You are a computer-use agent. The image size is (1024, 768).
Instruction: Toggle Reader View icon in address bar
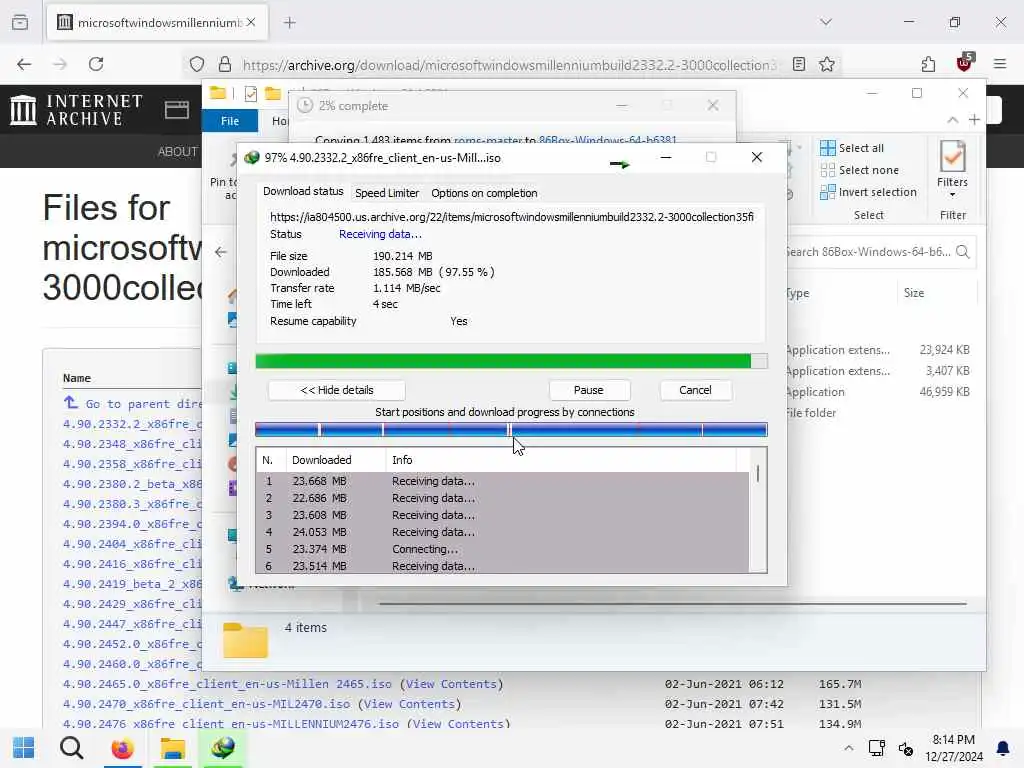click(799, 64)
